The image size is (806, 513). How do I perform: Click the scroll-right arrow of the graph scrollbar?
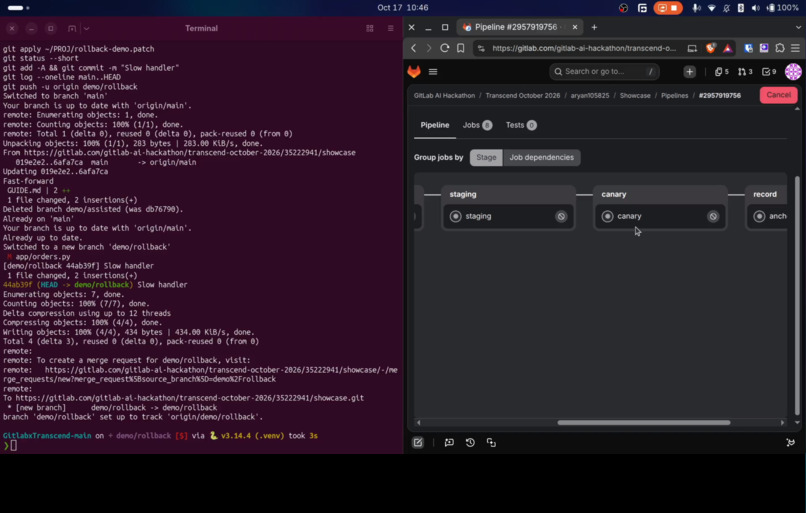[782, 423]
